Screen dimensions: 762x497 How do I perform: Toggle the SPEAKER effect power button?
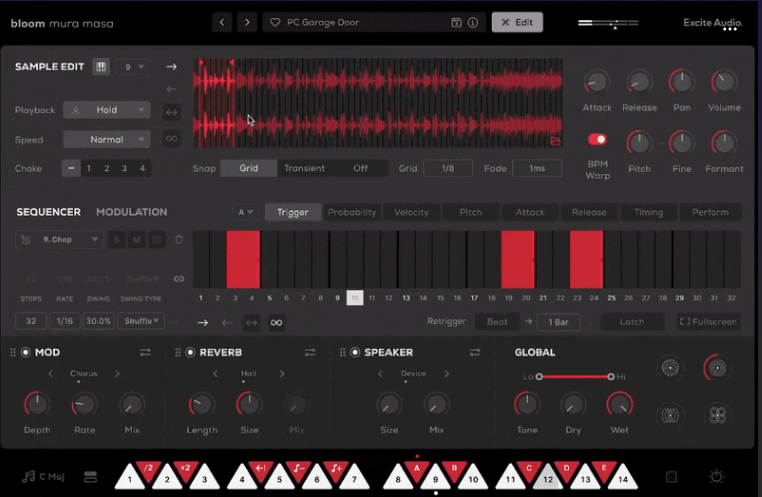[355, 352]
